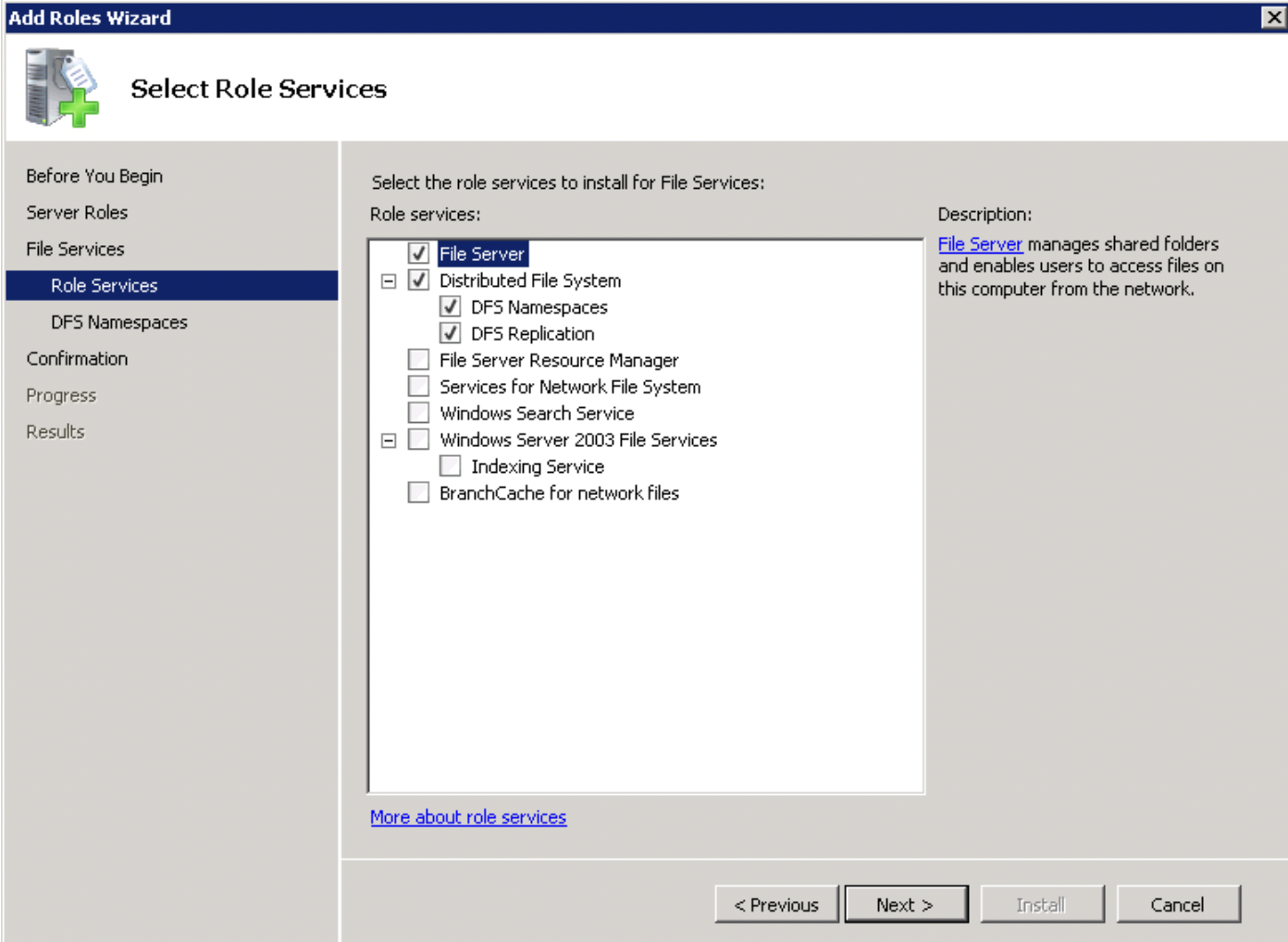The height and width of the screenshot is (942, 1288).
Task: Check BranchCache for network files
Action: coord(418,492)
